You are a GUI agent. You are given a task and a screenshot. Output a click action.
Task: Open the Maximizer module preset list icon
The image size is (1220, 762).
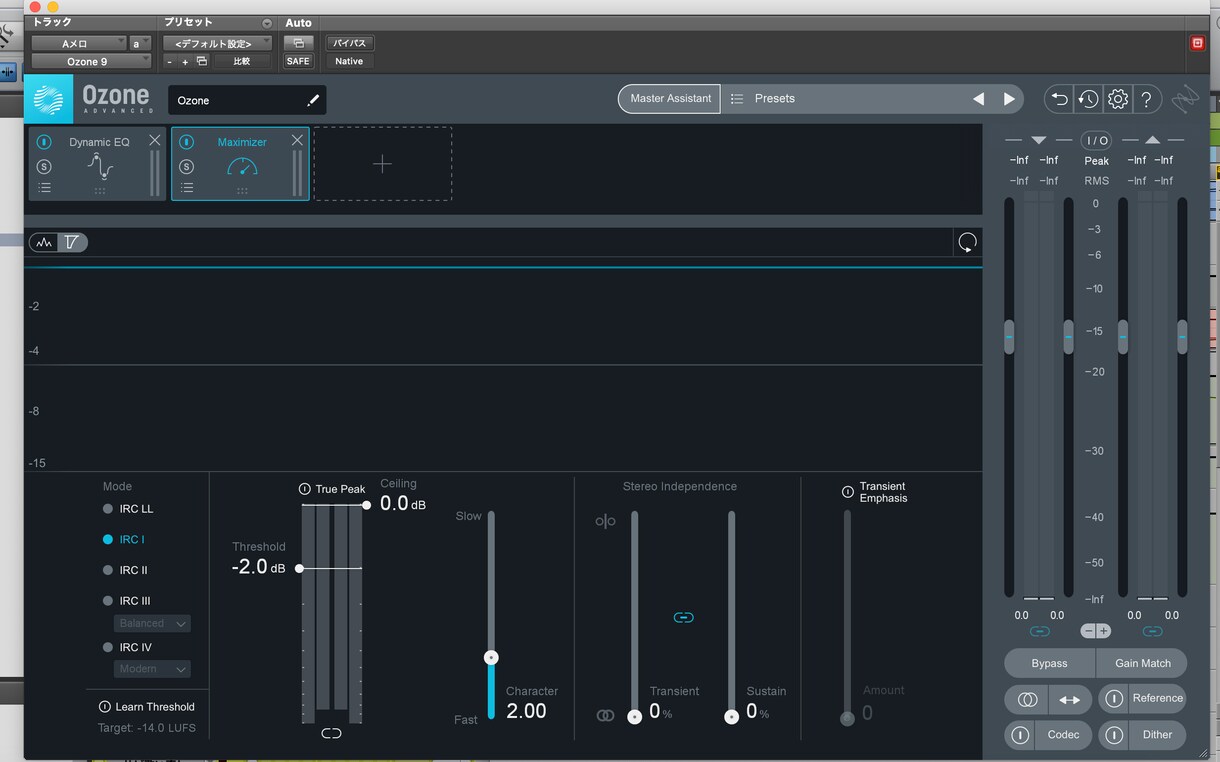(187, 188)
